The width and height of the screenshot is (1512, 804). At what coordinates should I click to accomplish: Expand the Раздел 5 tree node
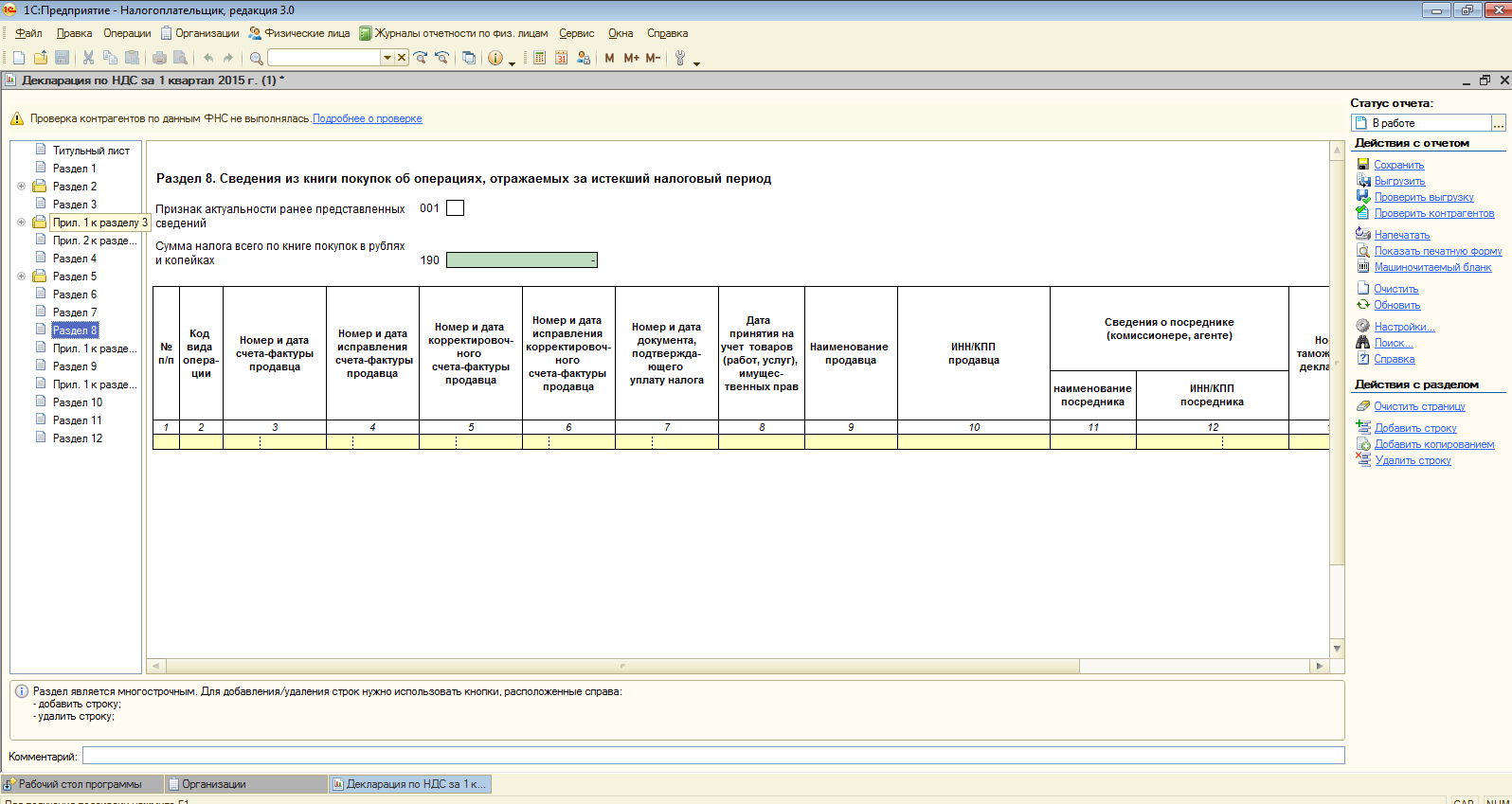tap(21, 277)
